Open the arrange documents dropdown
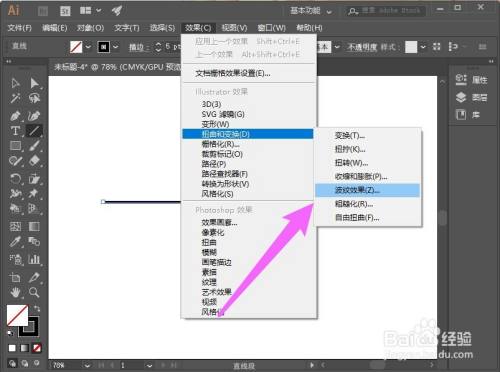The width and height of the screenshot is (500, 372). tap(90, 11)
